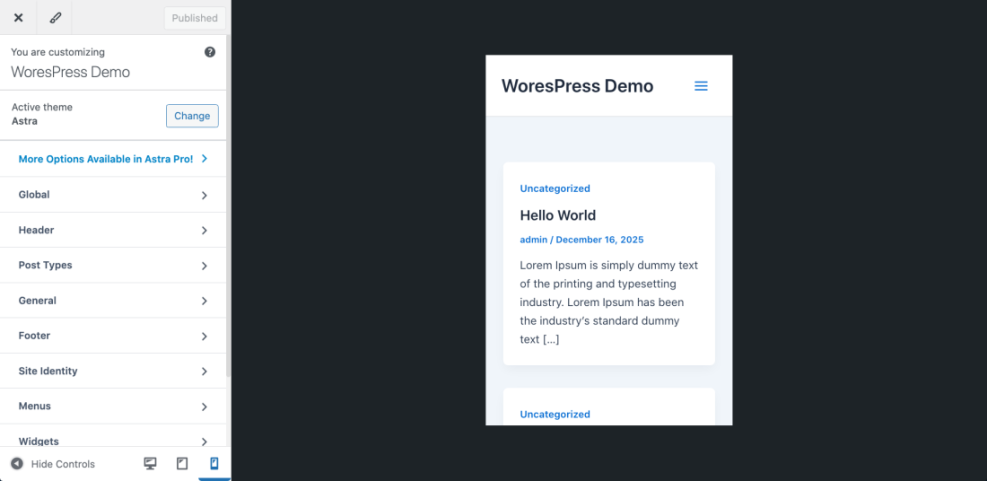The image size is (987, 481).
Task: Open the General section
Action: click(x=113, y=300)
